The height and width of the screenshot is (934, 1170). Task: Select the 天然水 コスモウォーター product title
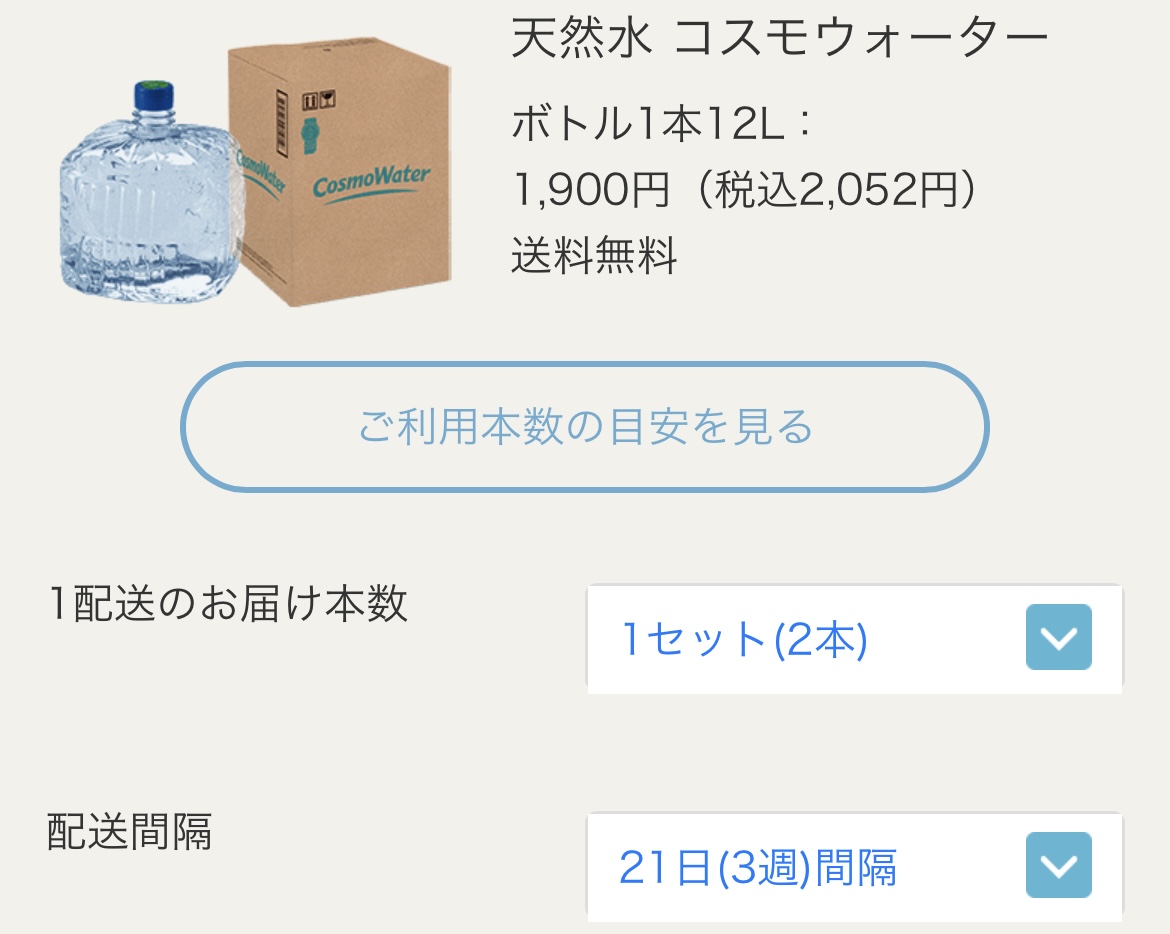(780, 37)
